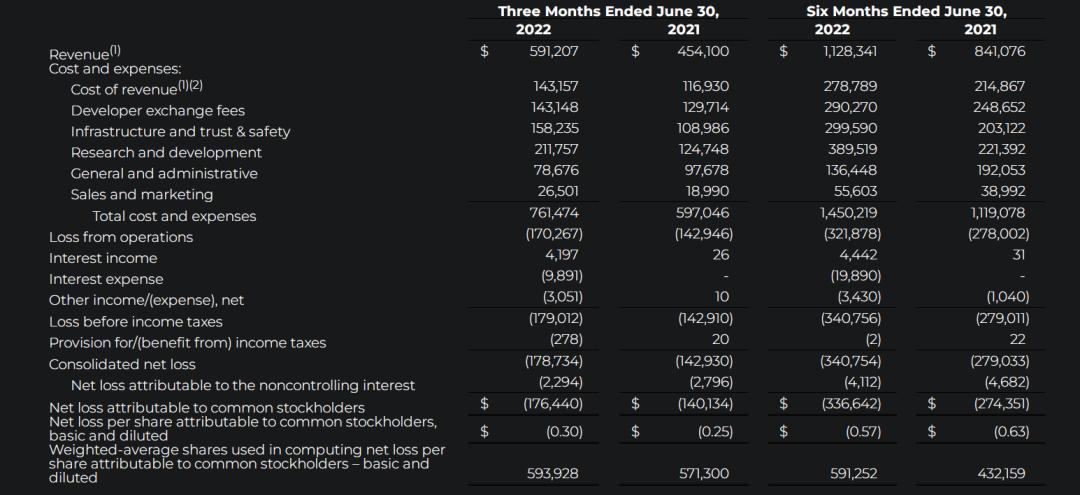Click the Infrastructure and trust & safety label

click(x=180, y=131)
